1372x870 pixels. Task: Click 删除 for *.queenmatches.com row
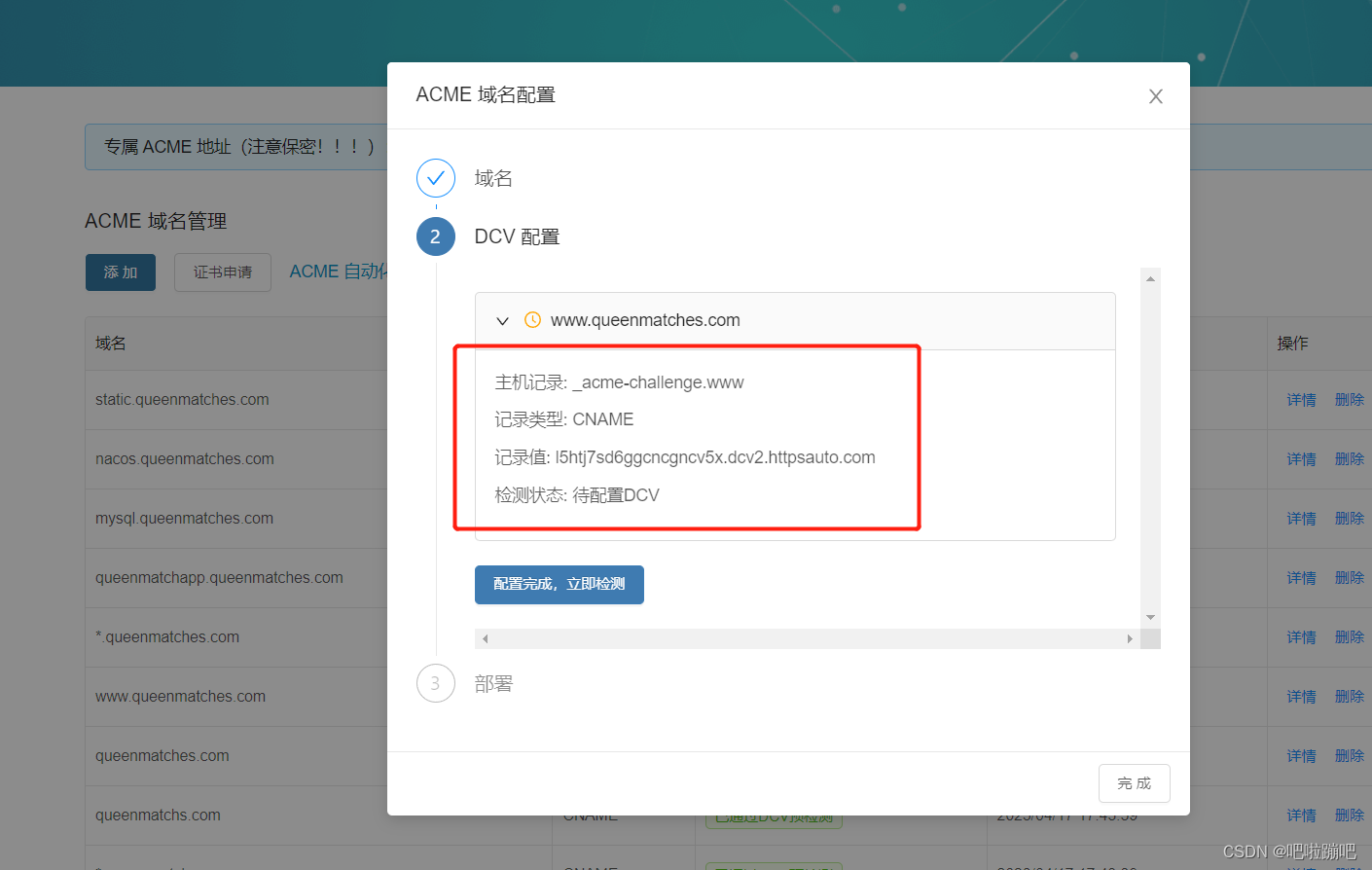tap(1349, 636)
